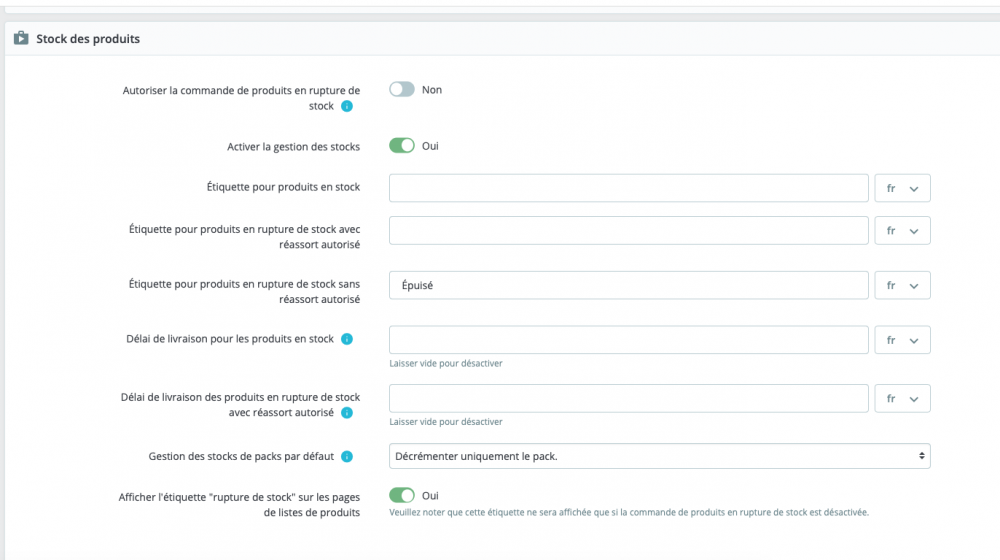Open language dropdown for out-of-stock delivery delay field
1000x560 pixels.
[902, 398]
